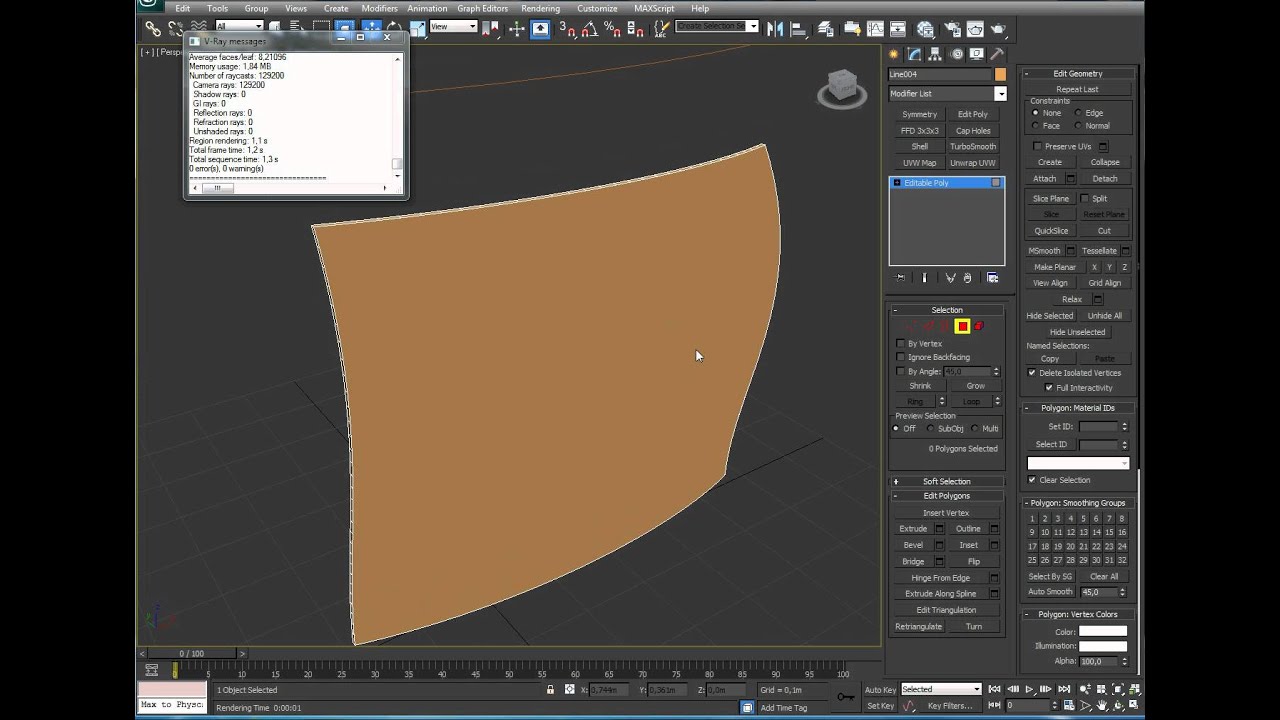Toggle the Percent Snap icon
The width and height of the screenshot is (1280, 720).
[x=613, y=28]
